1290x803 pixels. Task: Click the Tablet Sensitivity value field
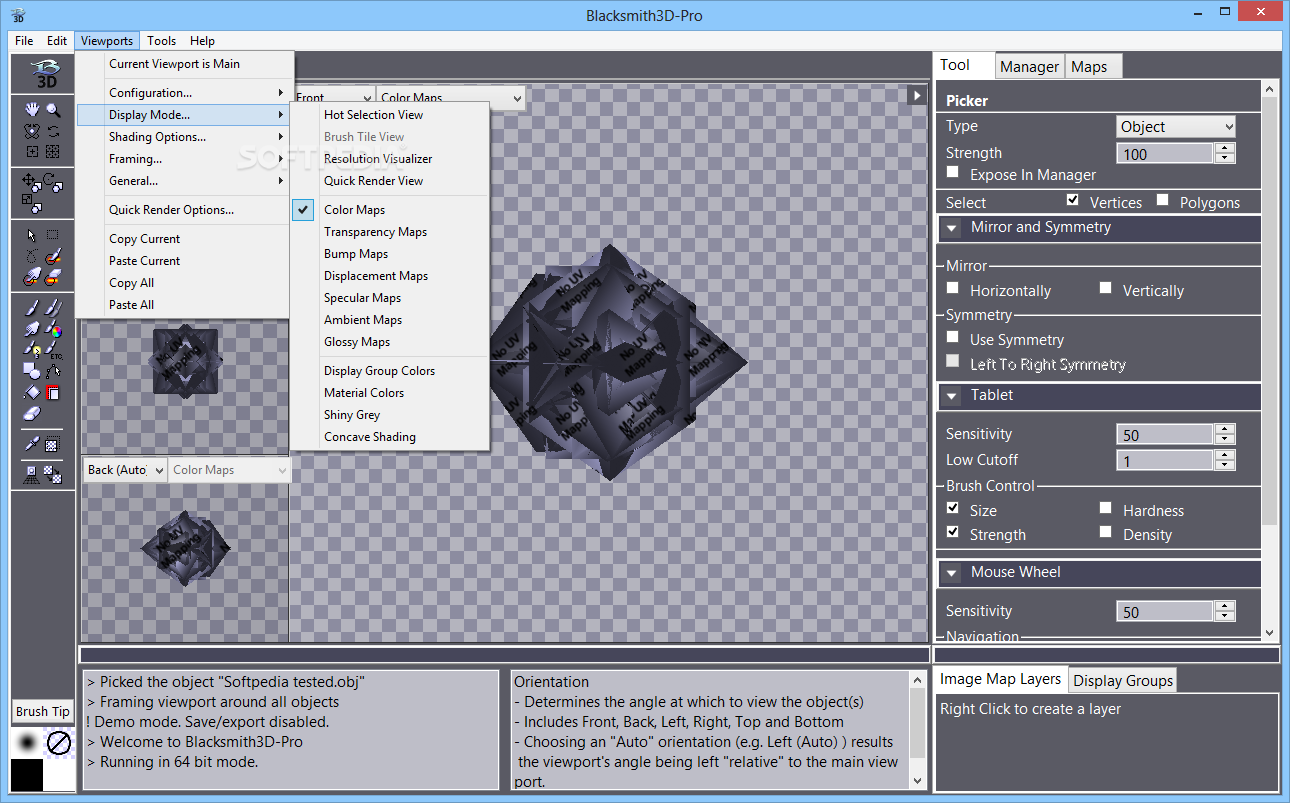[x=1165, y=435]
